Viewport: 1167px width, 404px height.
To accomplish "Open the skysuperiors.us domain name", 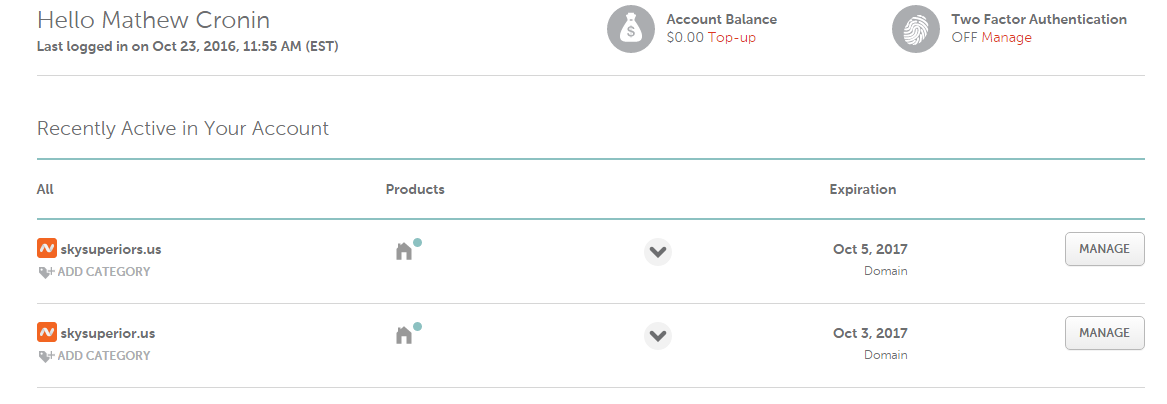I will [108, 249].
